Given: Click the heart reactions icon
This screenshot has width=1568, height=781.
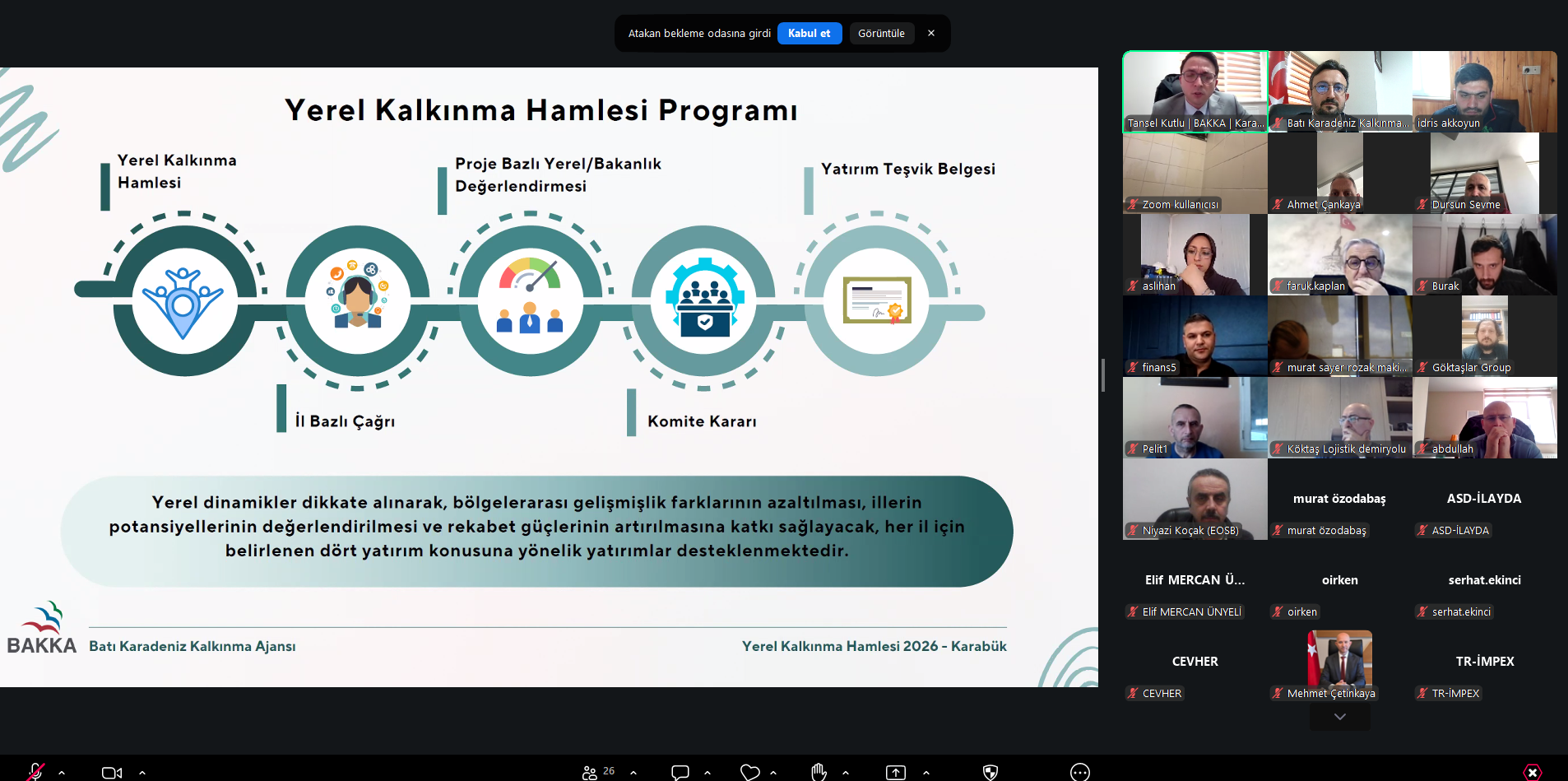Looking at the screenshot, I should (x=749, y=772).
